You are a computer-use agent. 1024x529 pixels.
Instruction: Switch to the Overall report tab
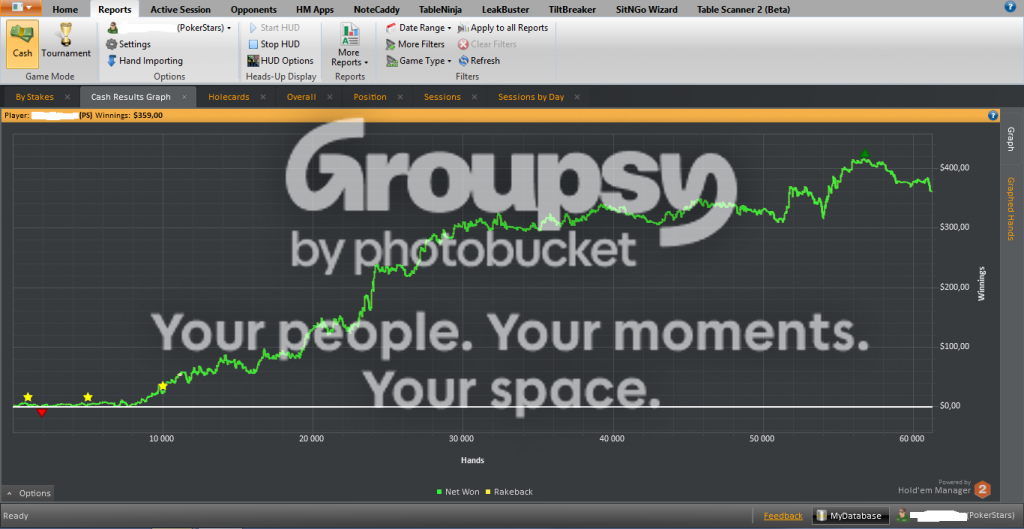(301, 97)
